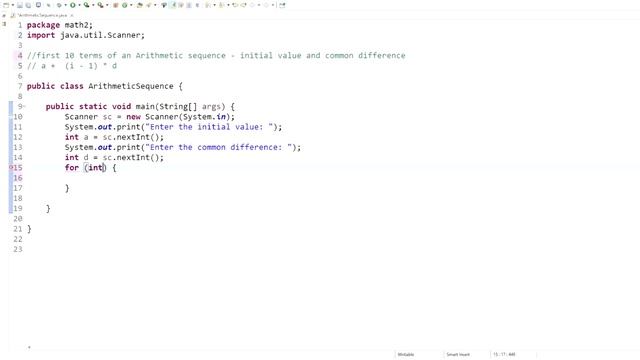Click the cursor position status bar entry
The height and width of the screenshot is (360, 640).
click(504, 354)
